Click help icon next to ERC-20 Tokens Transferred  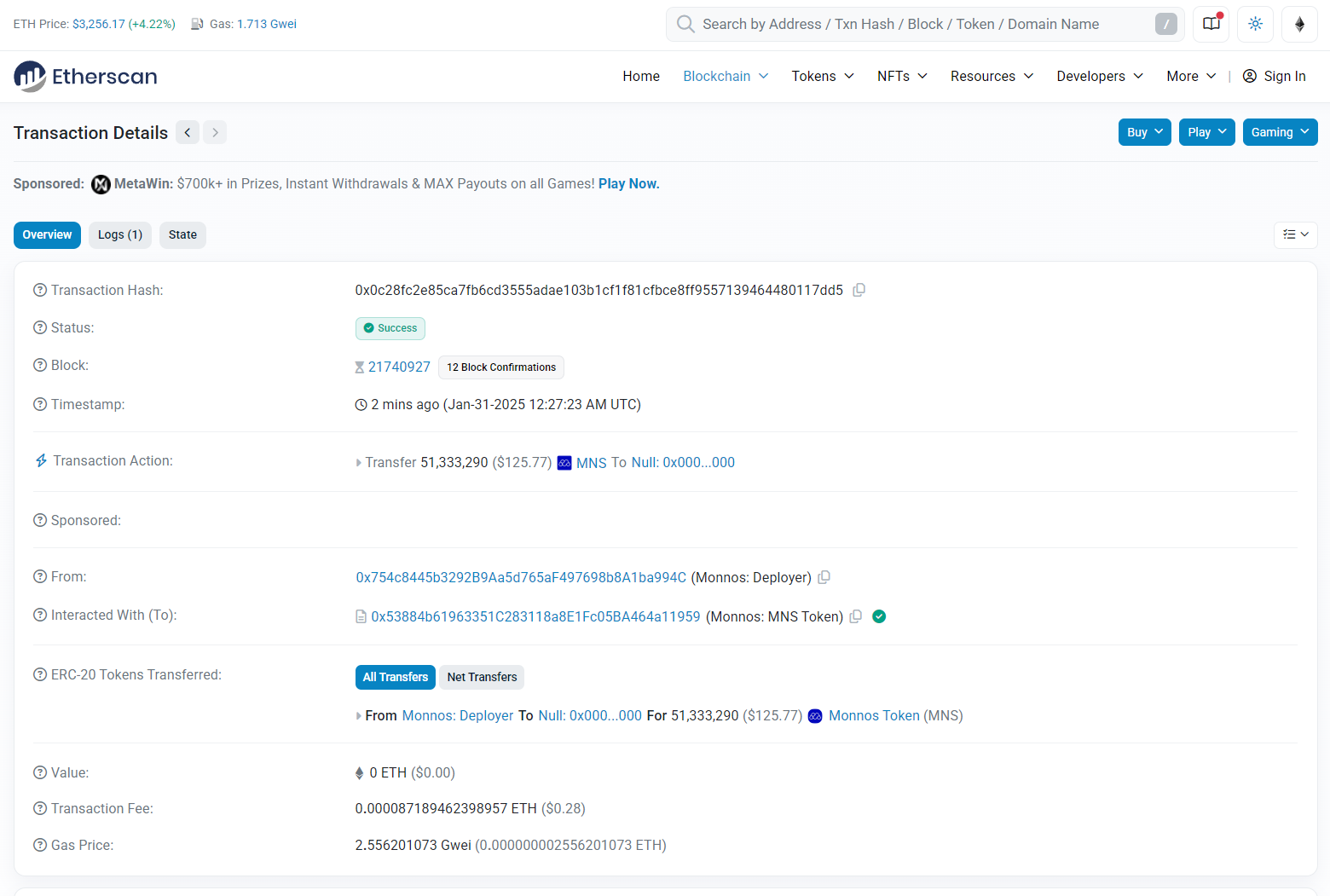point(40,674)
